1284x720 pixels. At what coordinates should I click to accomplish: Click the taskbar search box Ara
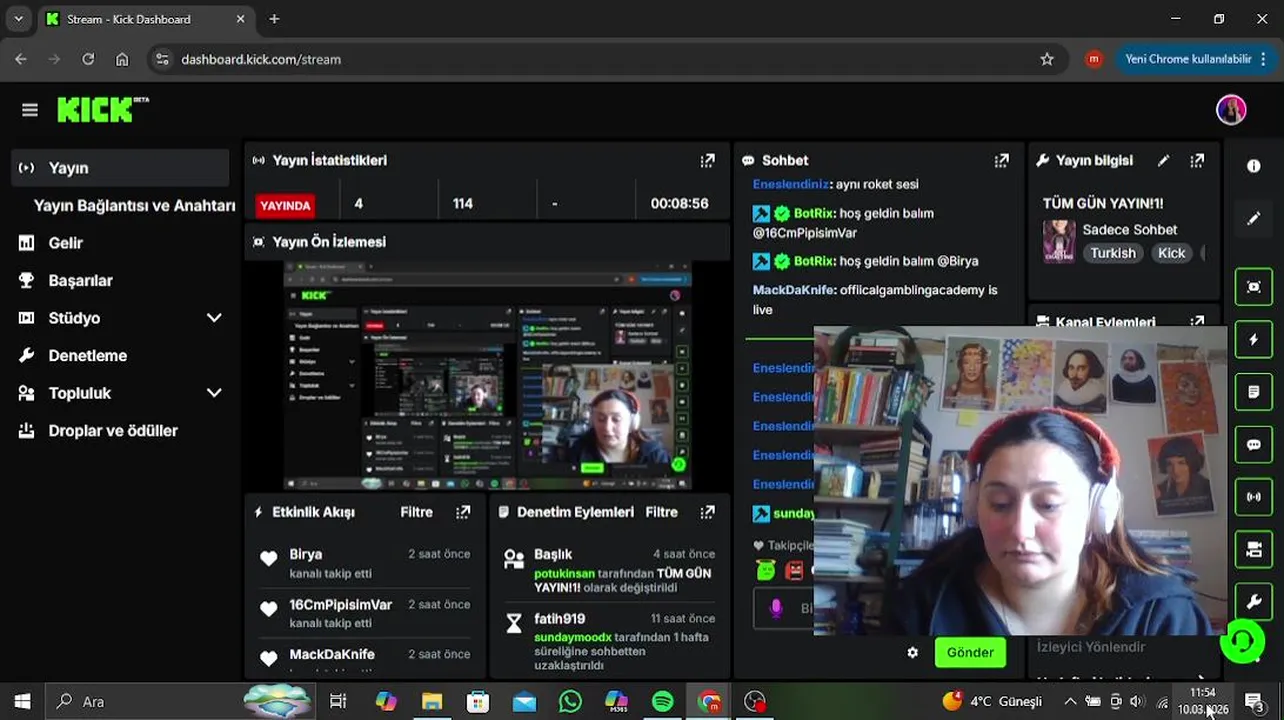click(180, 702)
